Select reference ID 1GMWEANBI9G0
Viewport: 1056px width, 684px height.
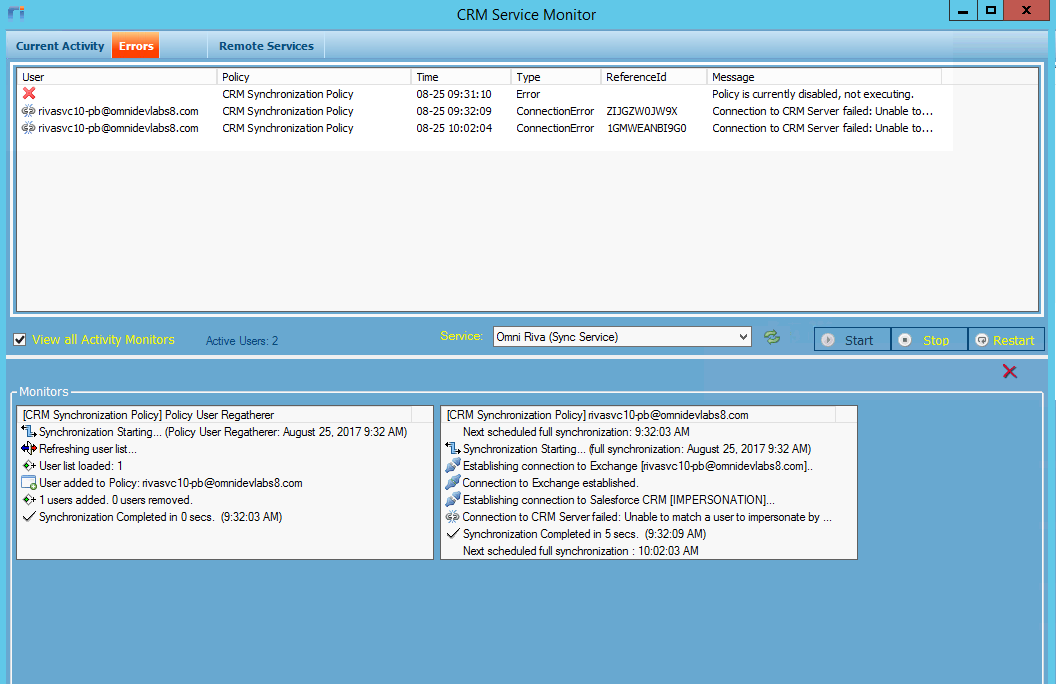647,128
